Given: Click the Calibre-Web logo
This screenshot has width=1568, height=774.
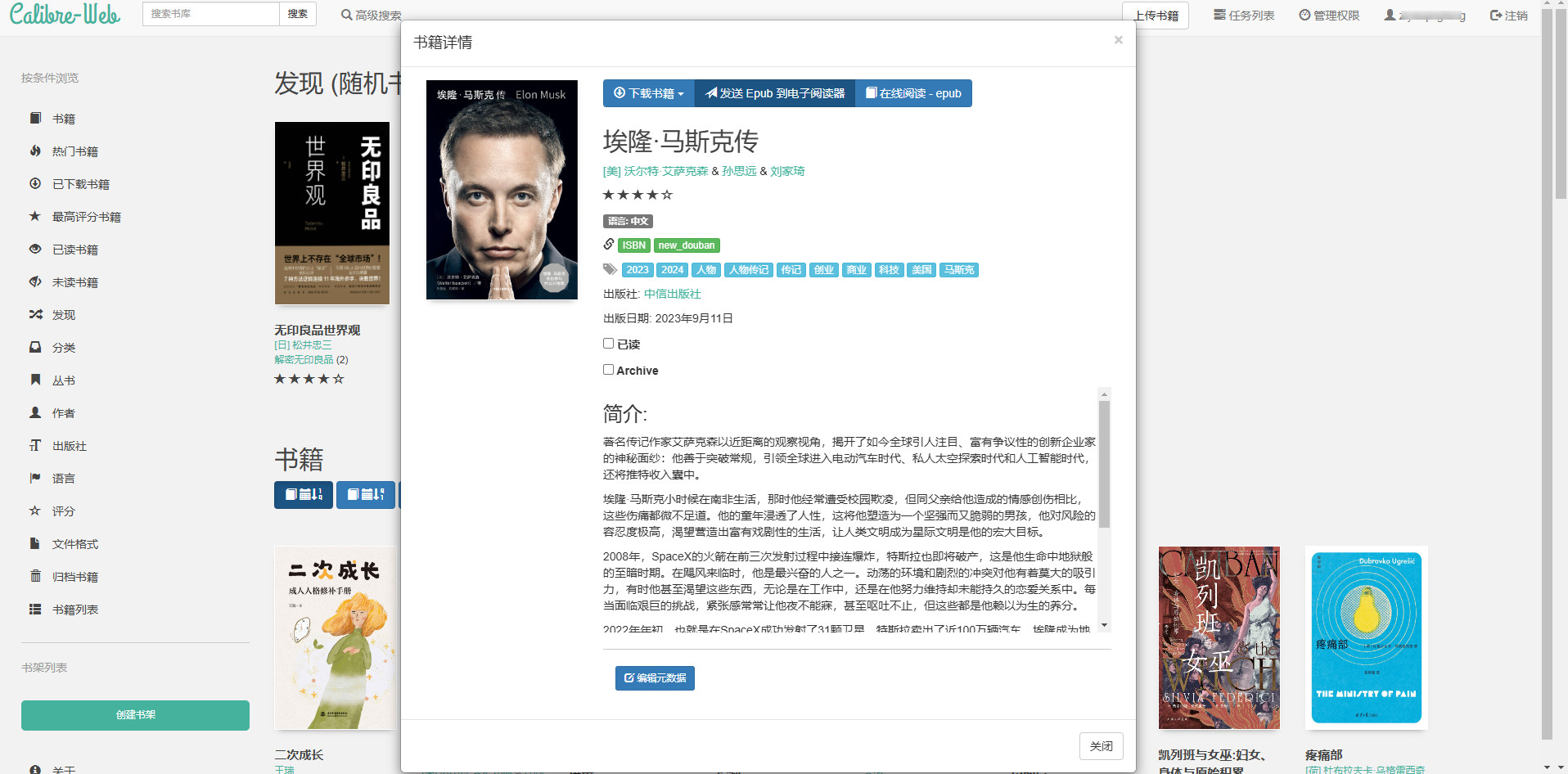Looking at the screenshot, I should pos(65,14).
